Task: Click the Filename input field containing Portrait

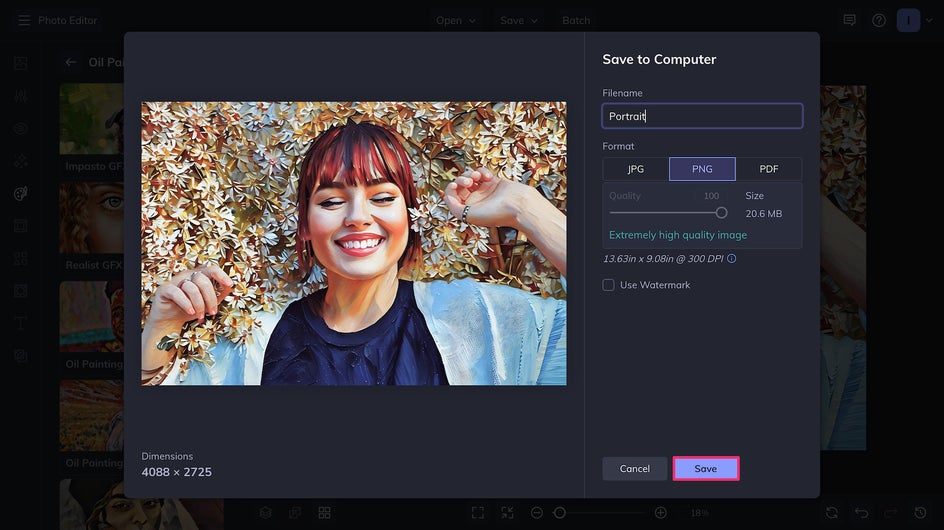Action: click(x=702, y=116)
